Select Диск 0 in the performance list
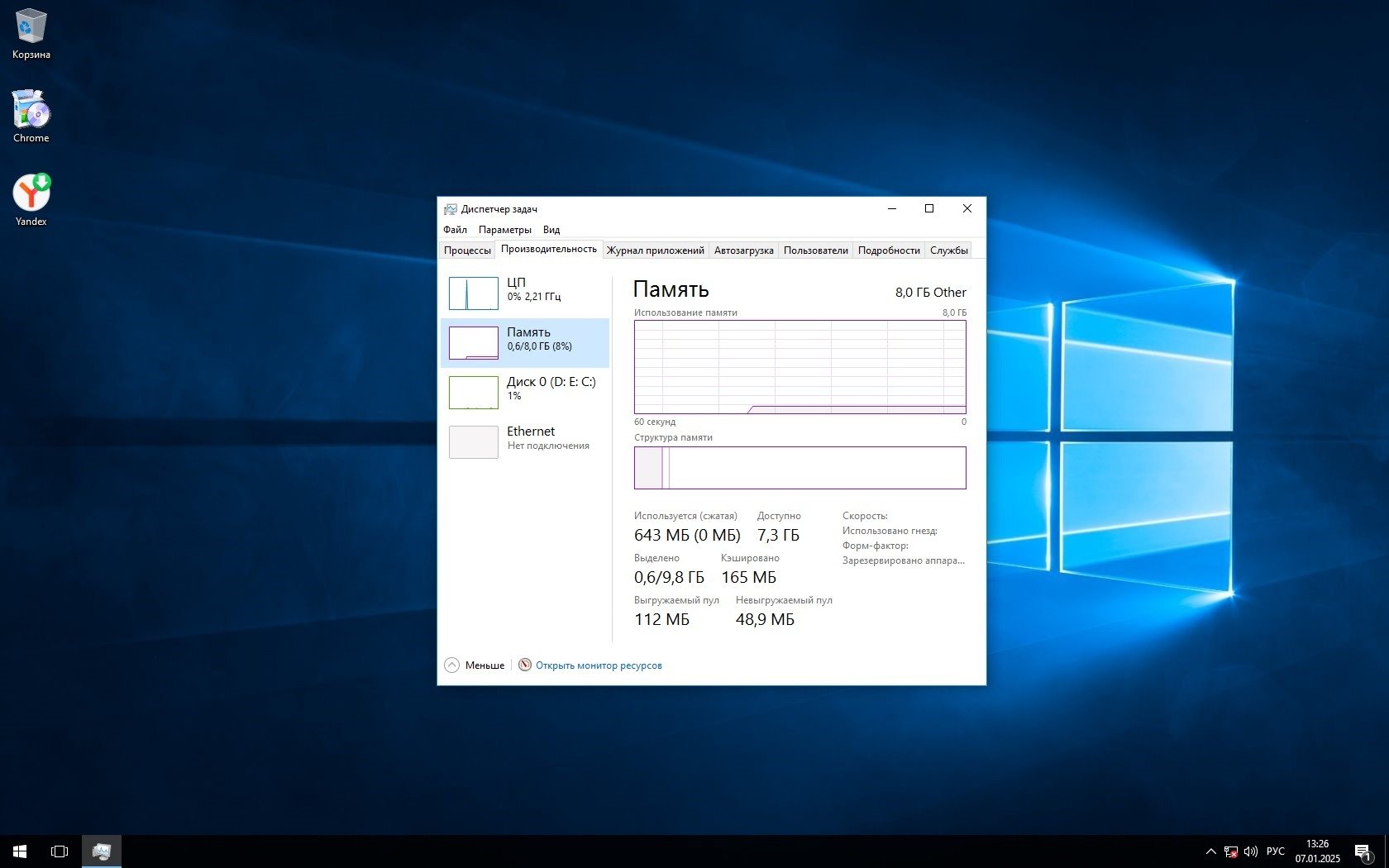Image resolution: width=1389 pixels, height=868 pixels. 525,392
